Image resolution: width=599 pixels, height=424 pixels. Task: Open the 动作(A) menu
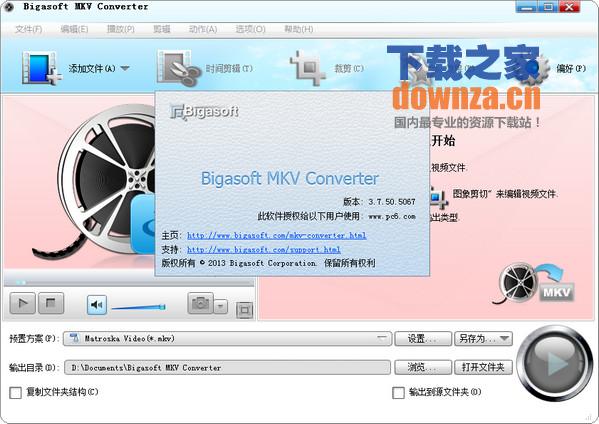point(203,29)
